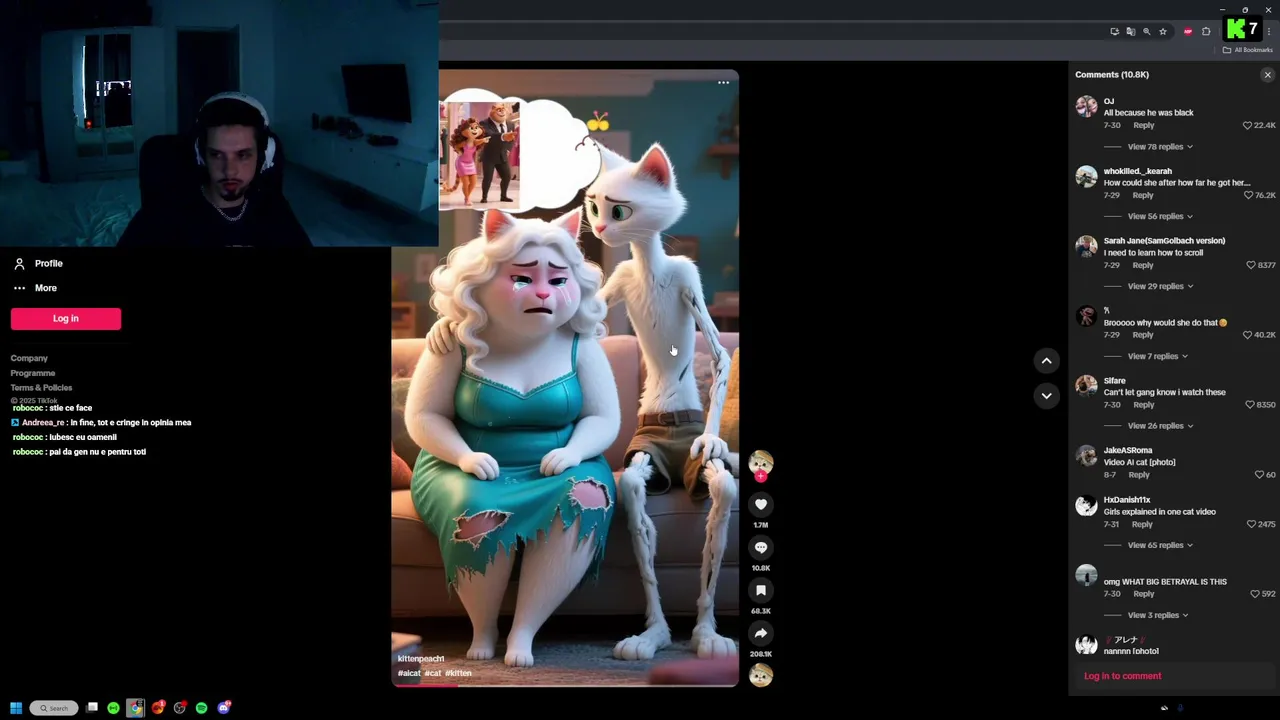This screenshot has height=720, width=1280.
Task: Click Log in to comment
Action: coord(1122,676)
